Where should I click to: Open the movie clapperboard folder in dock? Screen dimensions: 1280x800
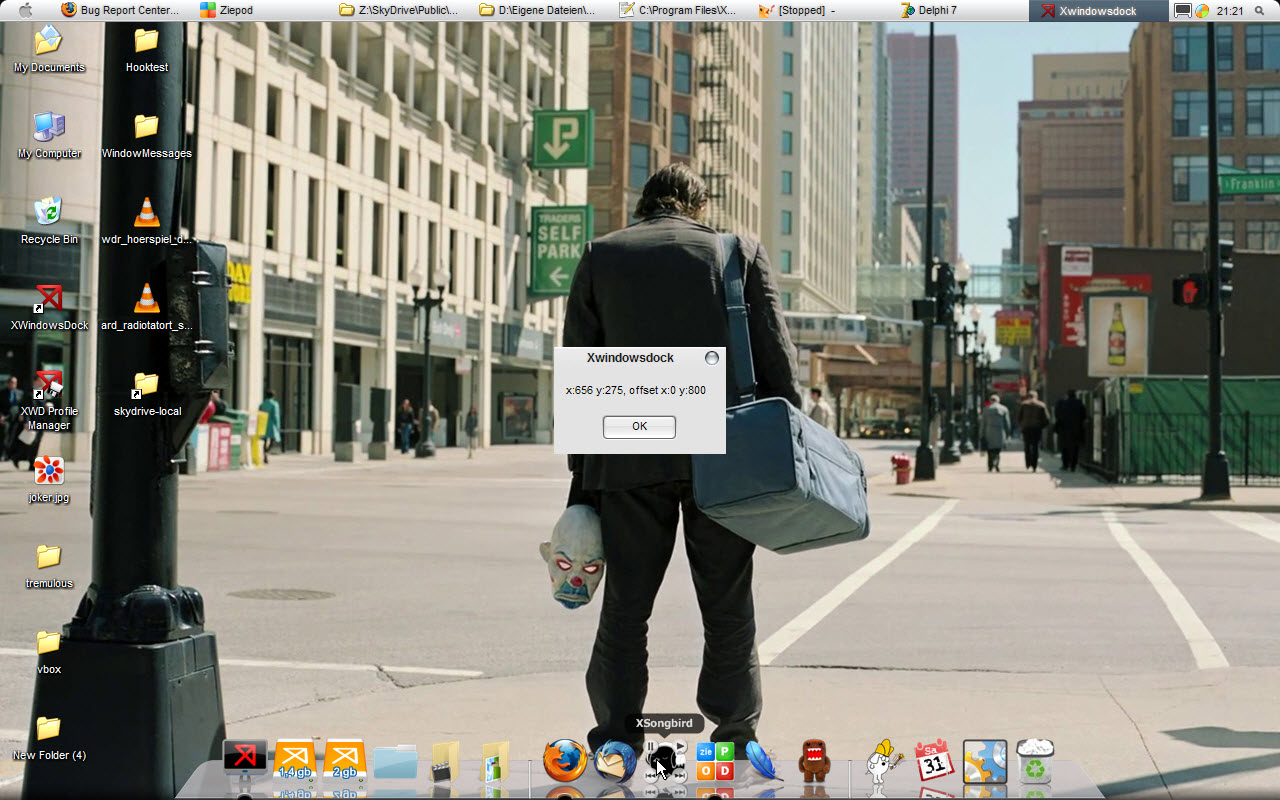click(445, 761)
